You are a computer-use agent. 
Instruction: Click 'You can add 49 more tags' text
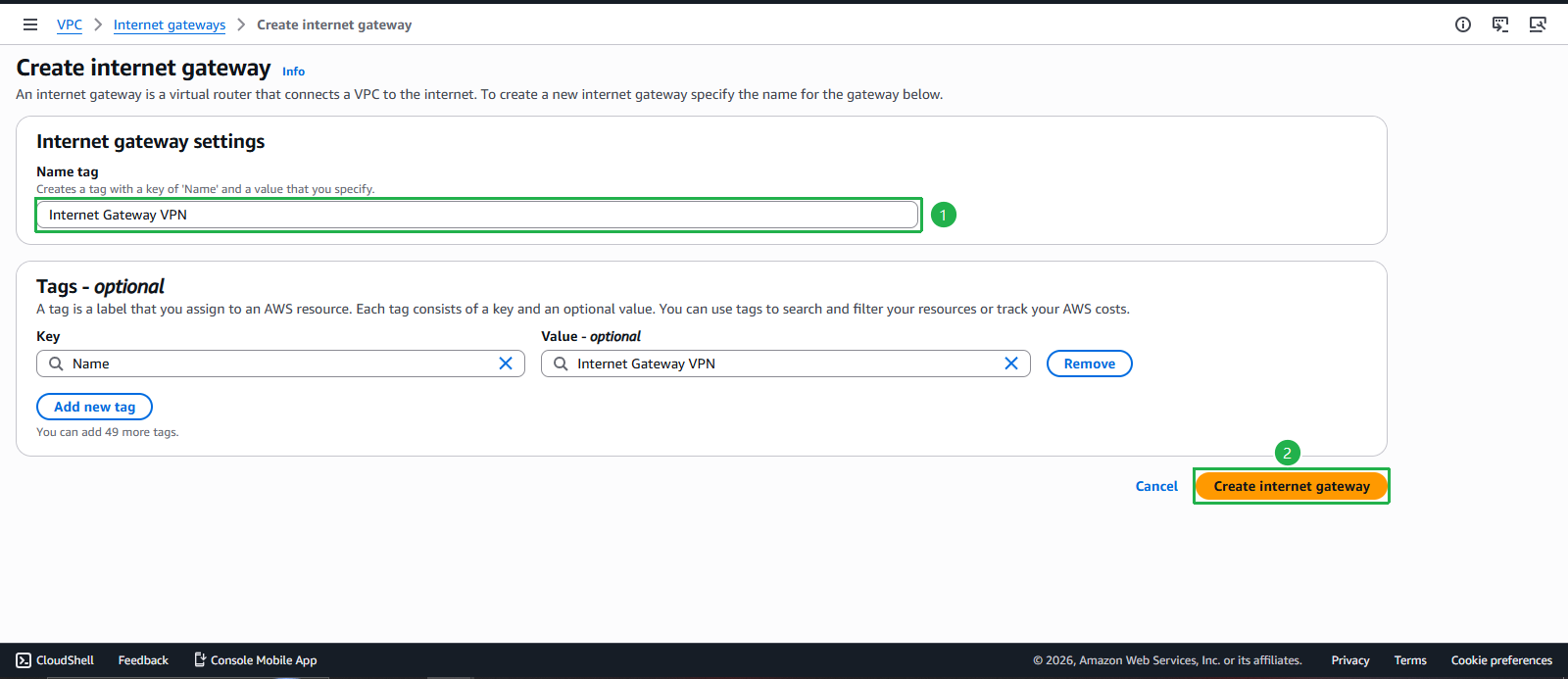point(108,432)
